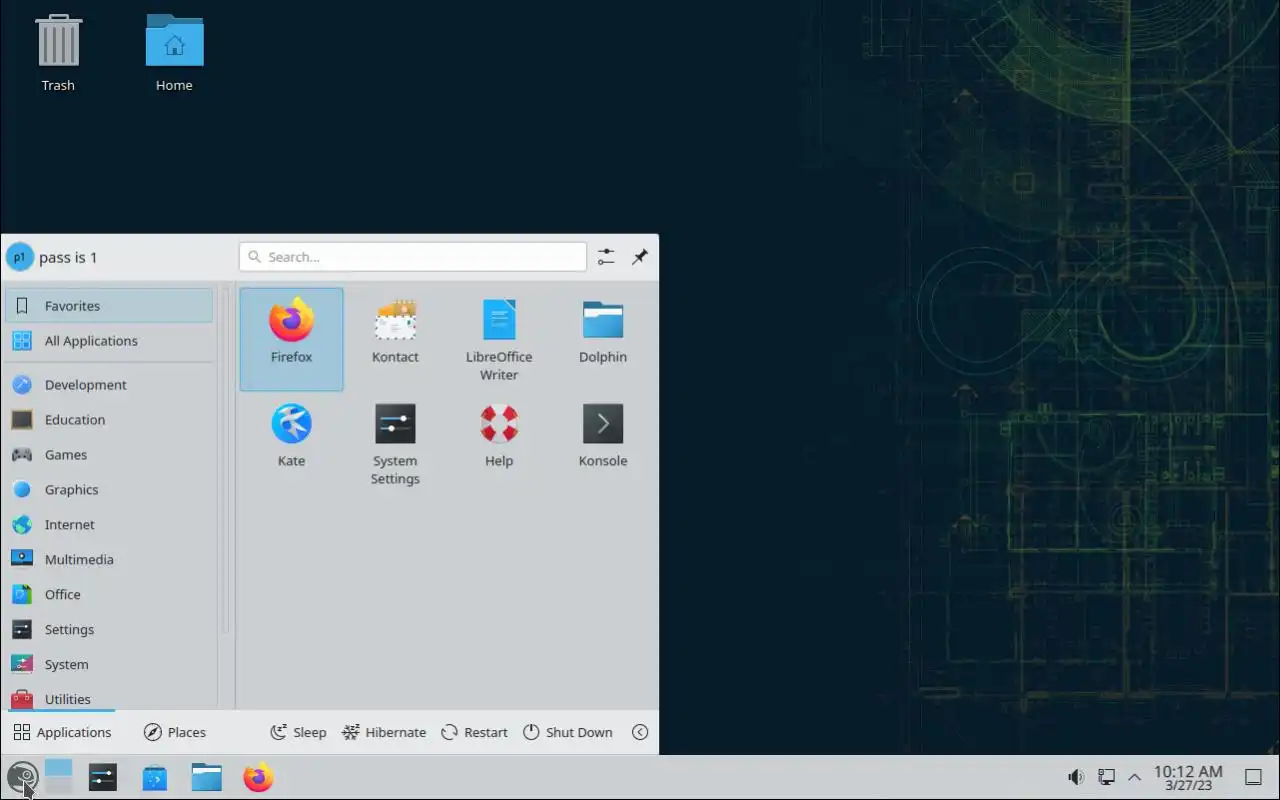The image size is (1280, 800).
Task: Open the network icon in the system tray
Action: pyautogui.click(x=1106, y=777)
